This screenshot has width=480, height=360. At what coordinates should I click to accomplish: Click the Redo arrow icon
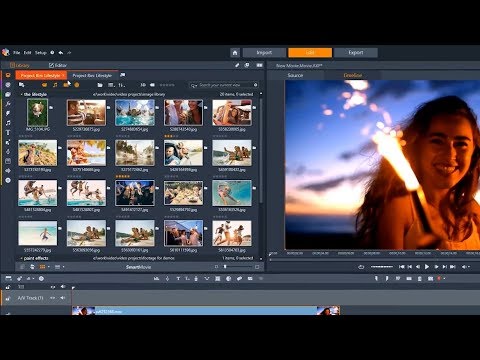pos(69,53)
